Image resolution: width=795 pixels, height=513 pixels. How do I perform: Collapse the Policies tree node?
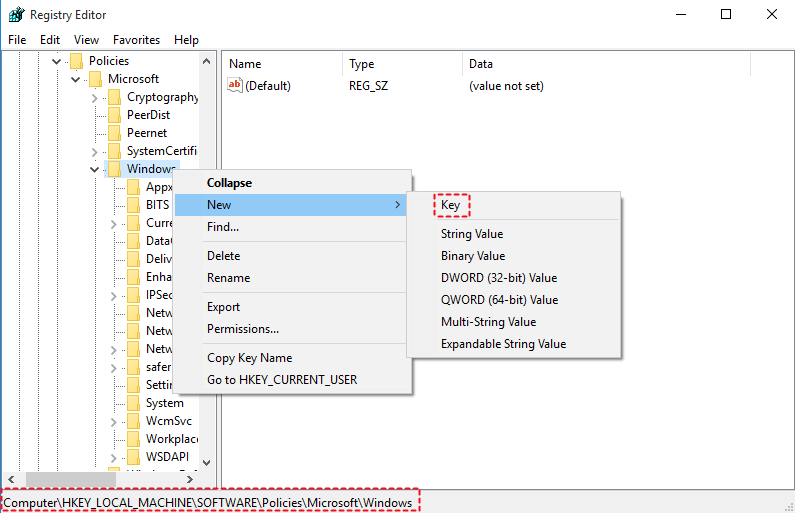[x=56, y=61]
